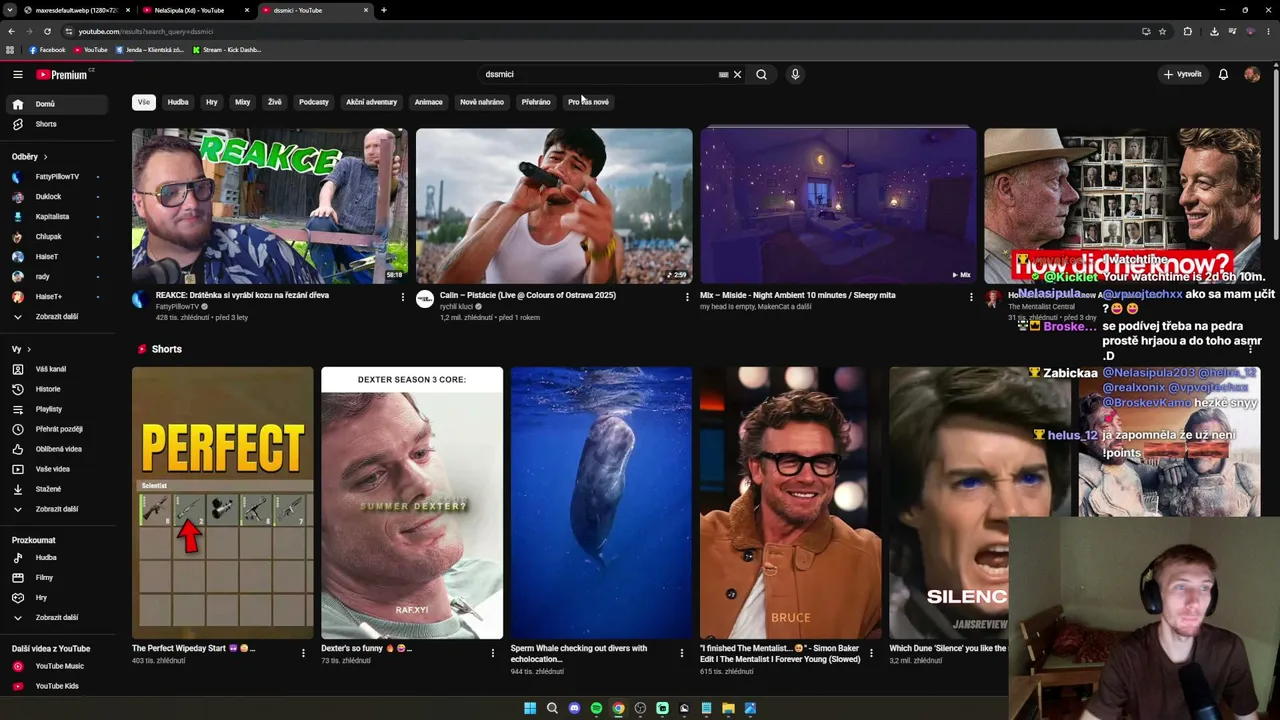Viewport: 1280px width, 720px height.
Task: Open options menu for Calin – Pistácie video
Action: pyautogui.click(x=687, y=297)
